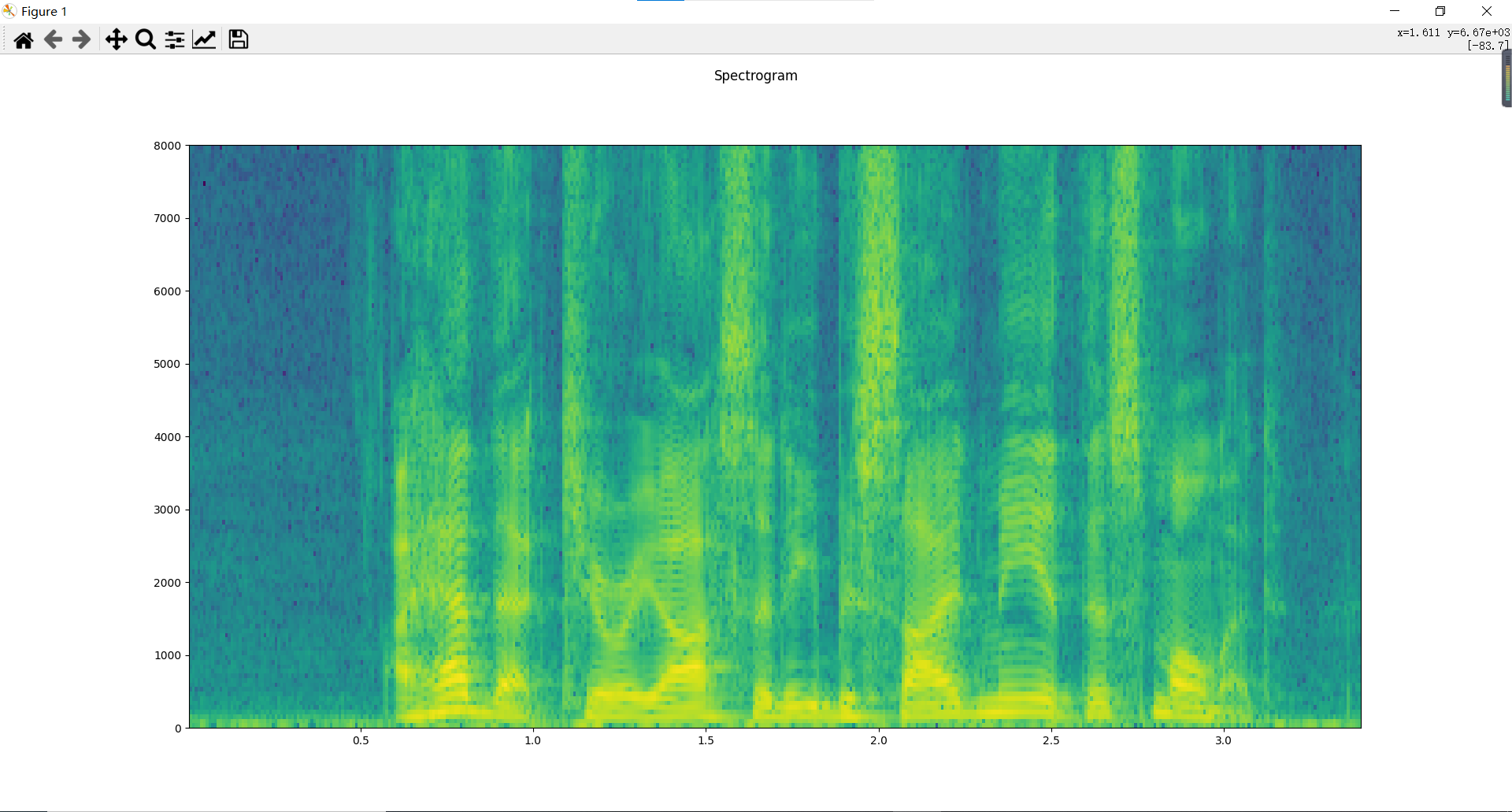Click the 0.5 x-axis tick label

[361, 740]
